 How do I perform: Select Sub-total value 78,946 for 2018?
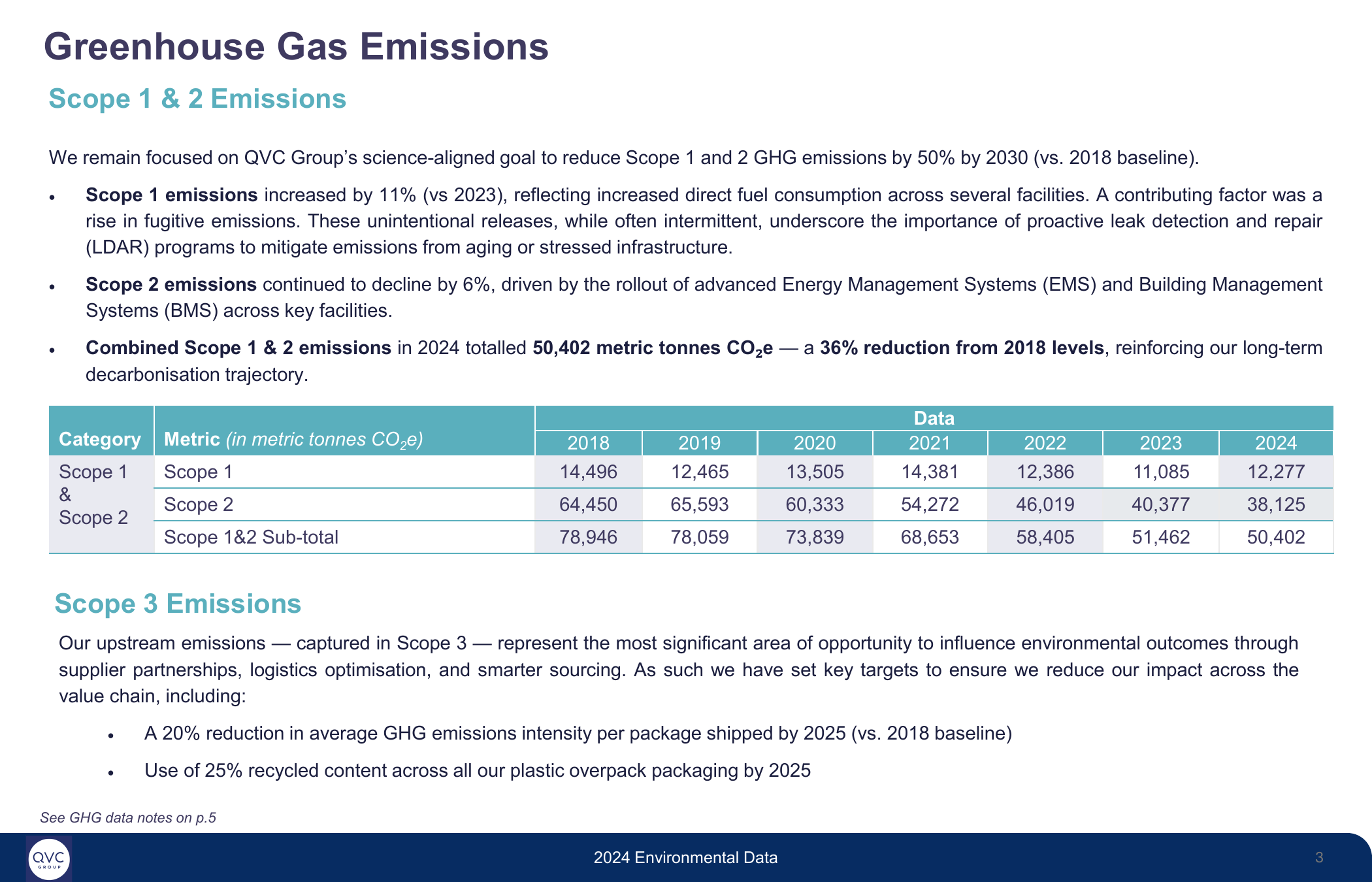pyautogui.click(x=588, y=537)
